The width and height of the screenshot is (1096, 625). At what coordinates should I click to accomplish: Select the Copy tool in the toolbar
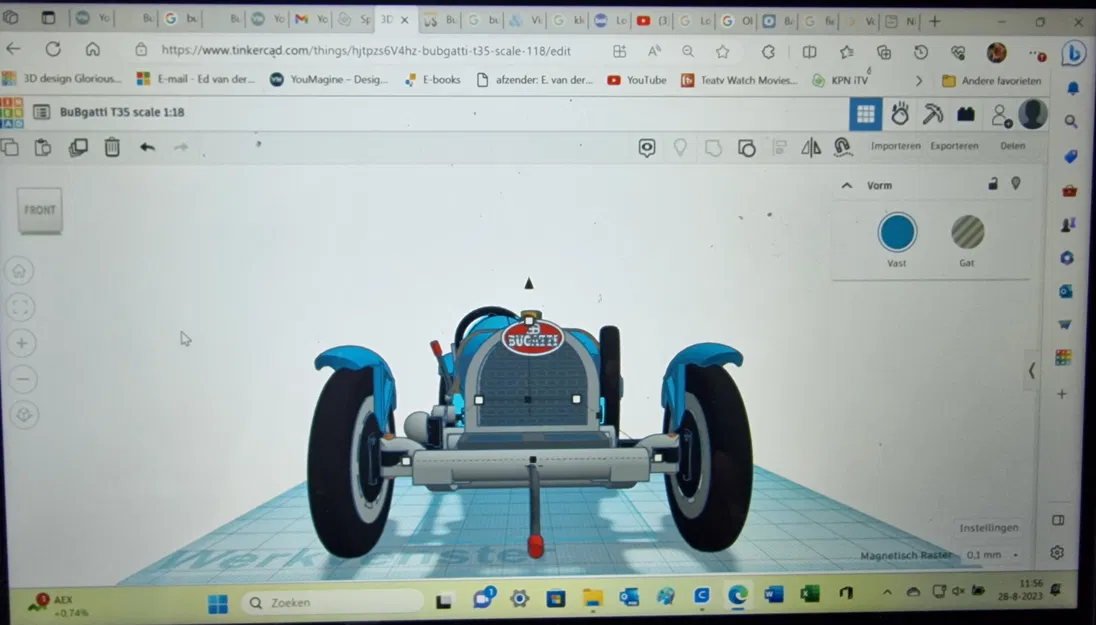coord(12,147)
